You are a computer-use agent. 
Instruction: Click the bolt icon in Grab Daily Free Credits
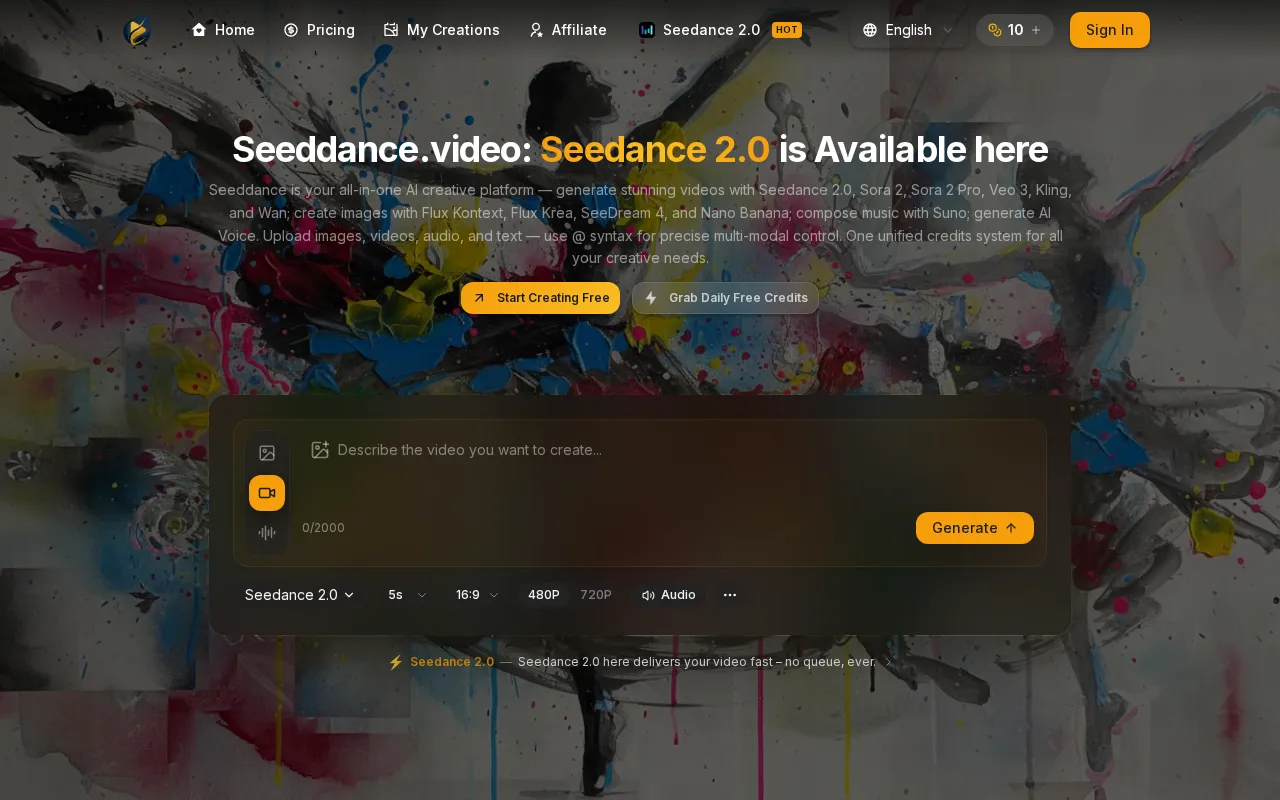(x=651, y=298)
